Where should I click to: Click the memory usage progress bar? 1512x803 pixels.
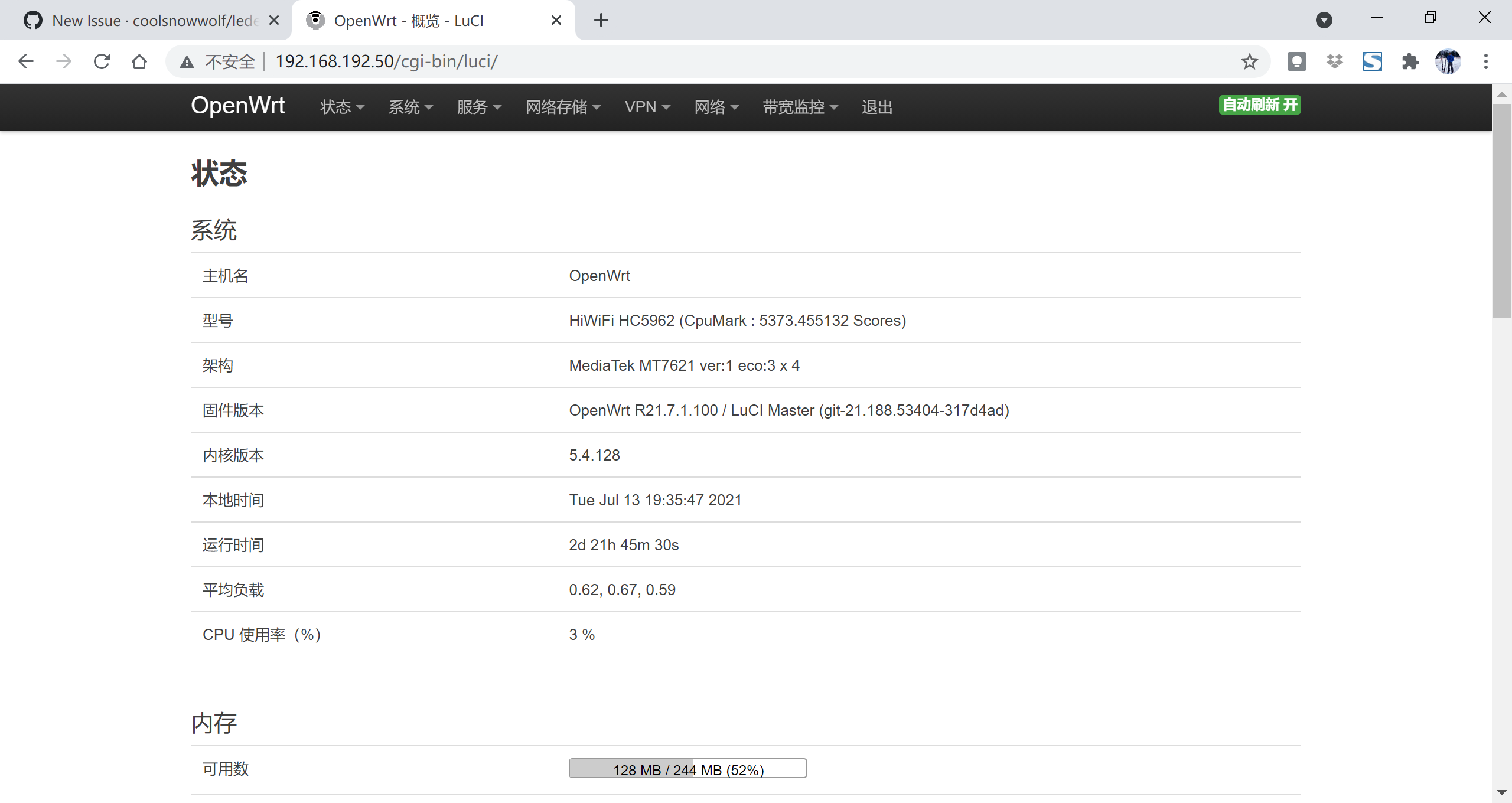687,768
